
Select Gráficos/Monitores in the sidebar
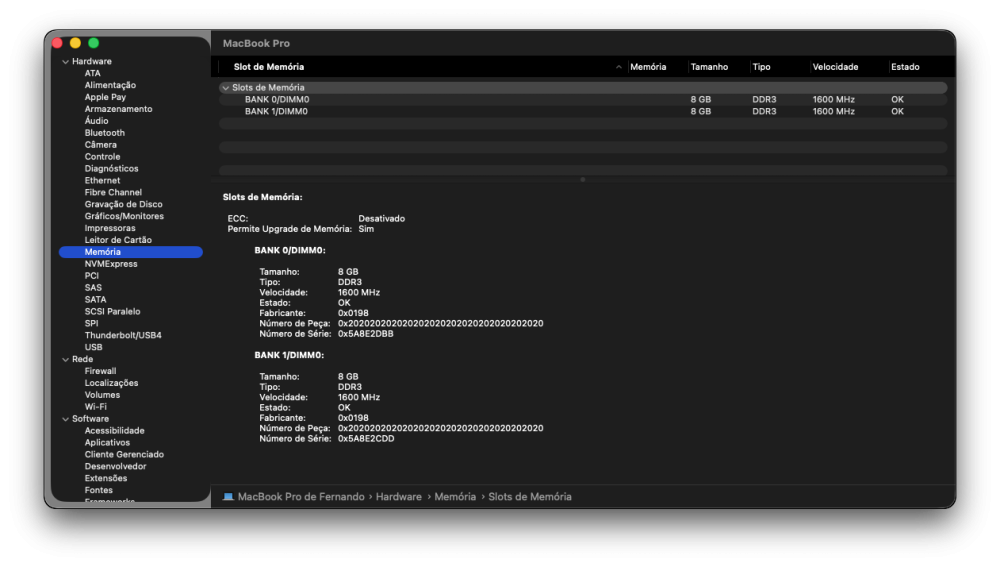coord(124,216)
